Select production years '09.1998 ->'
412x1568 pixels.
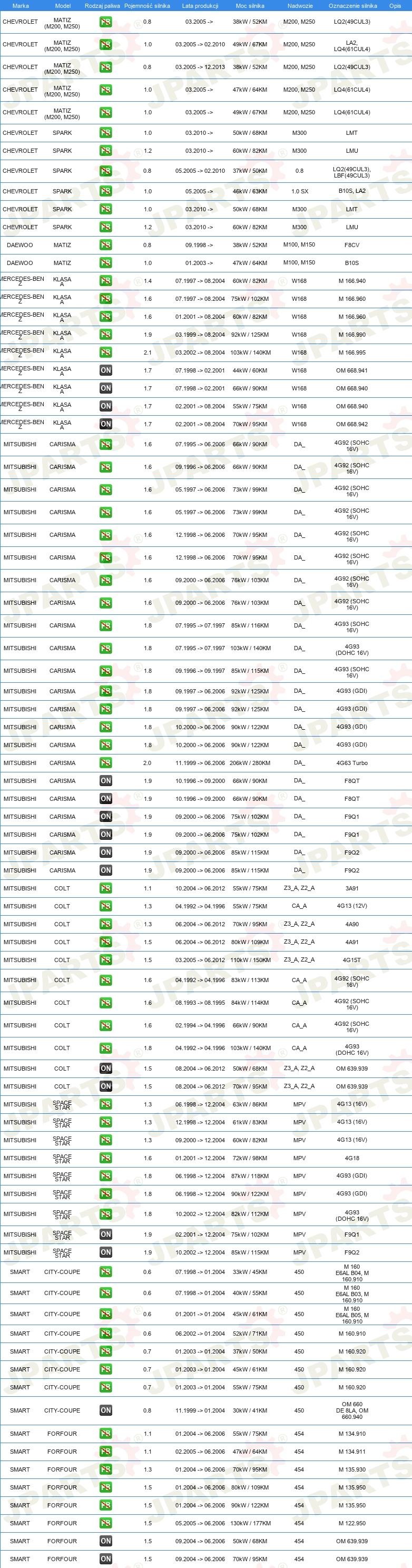tap(199, 246)
